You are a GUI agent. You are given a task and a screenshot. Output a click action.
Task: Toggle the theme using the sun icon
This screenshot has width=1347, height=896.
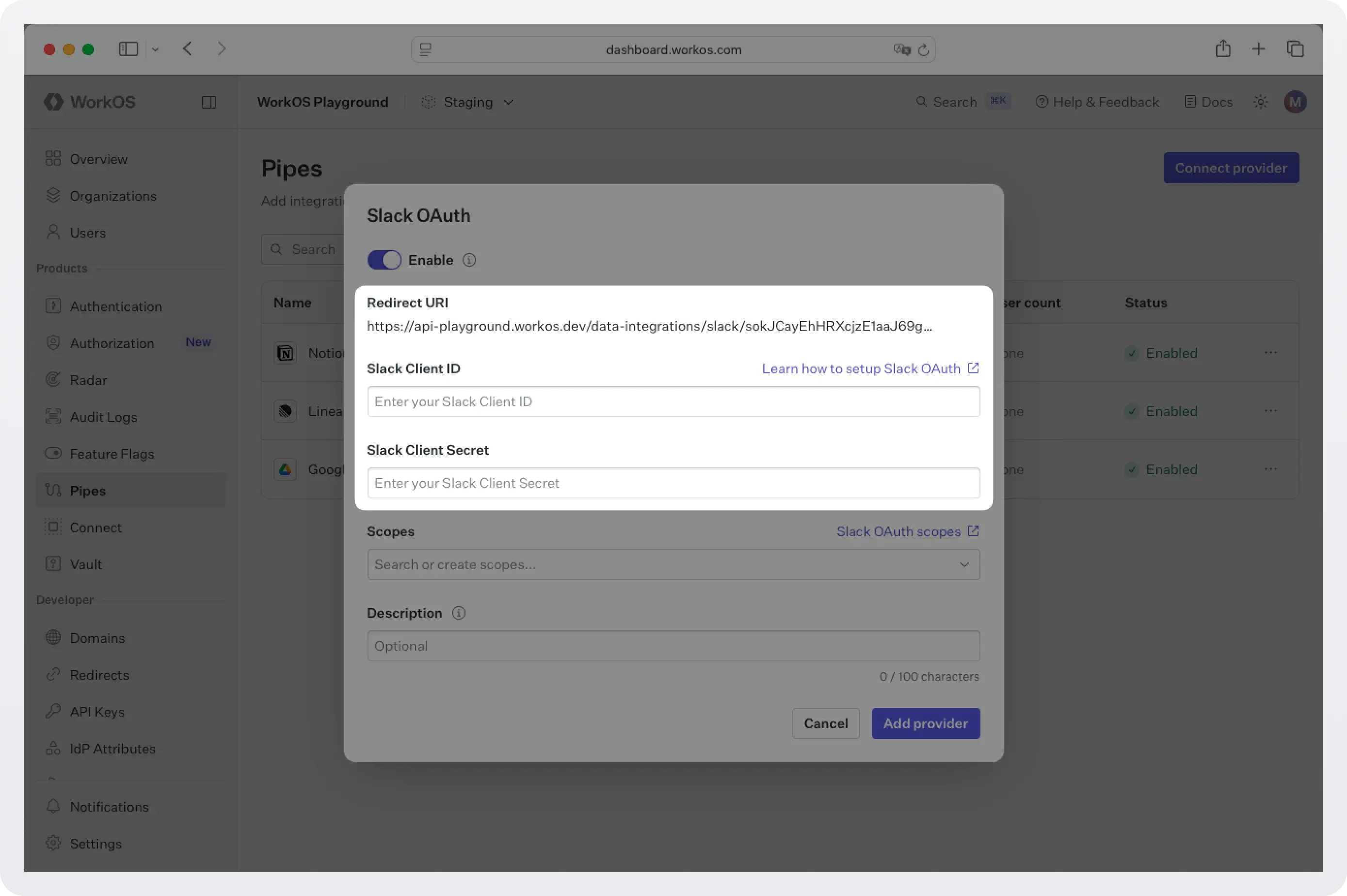click(x=1260, y=102)
